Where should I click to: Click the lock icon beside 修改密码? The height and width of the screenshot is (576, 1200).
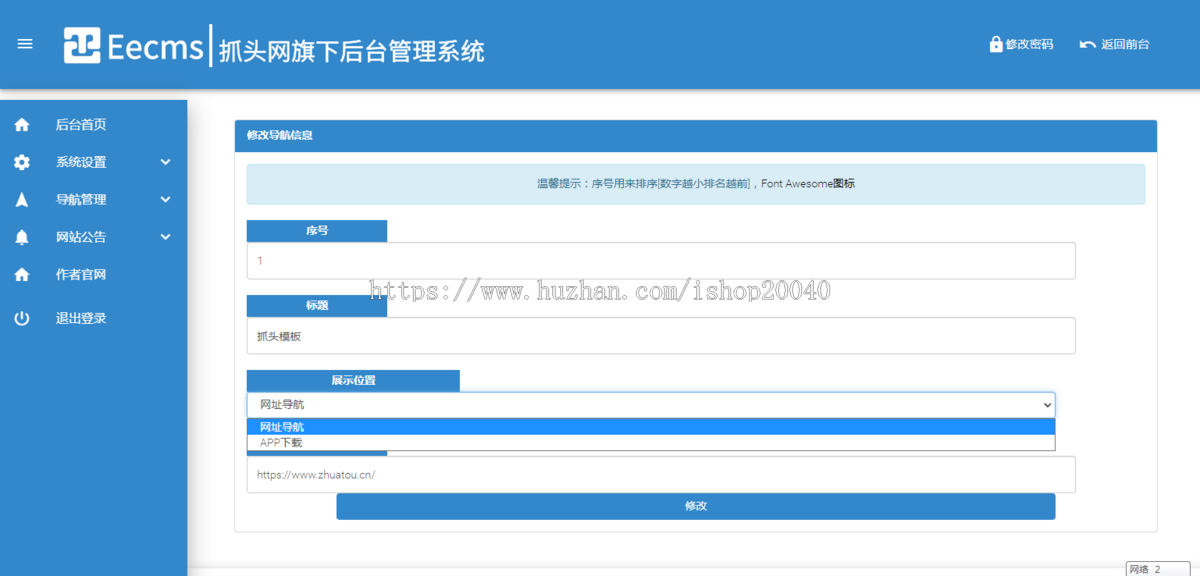(996, 44)
